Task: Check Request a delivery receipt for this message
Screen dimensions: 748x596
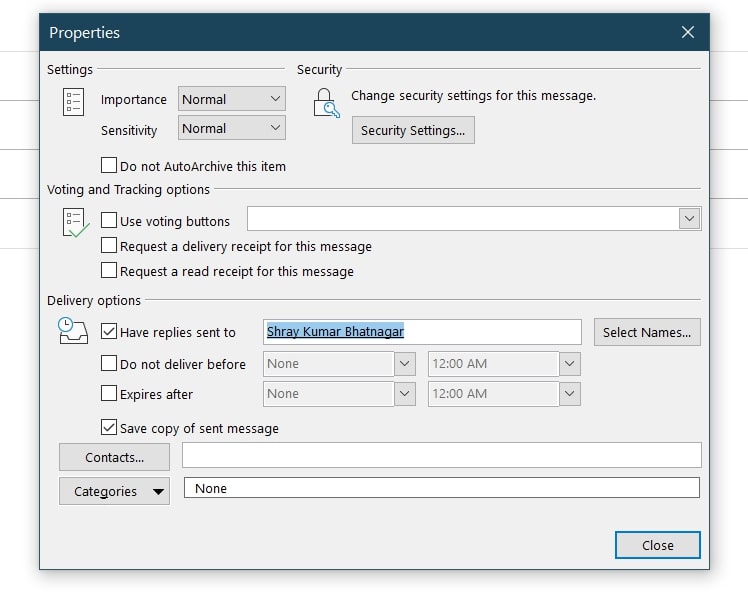Action: (x=109, y=245)
